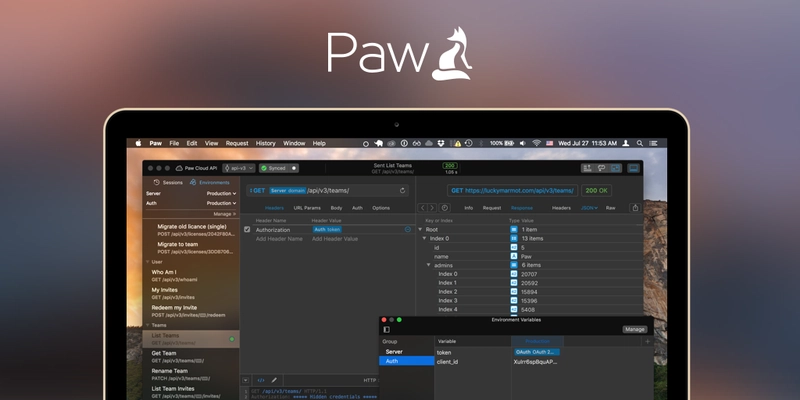Collapse the admins tree node
800x400 pixels.
(429, 265)
